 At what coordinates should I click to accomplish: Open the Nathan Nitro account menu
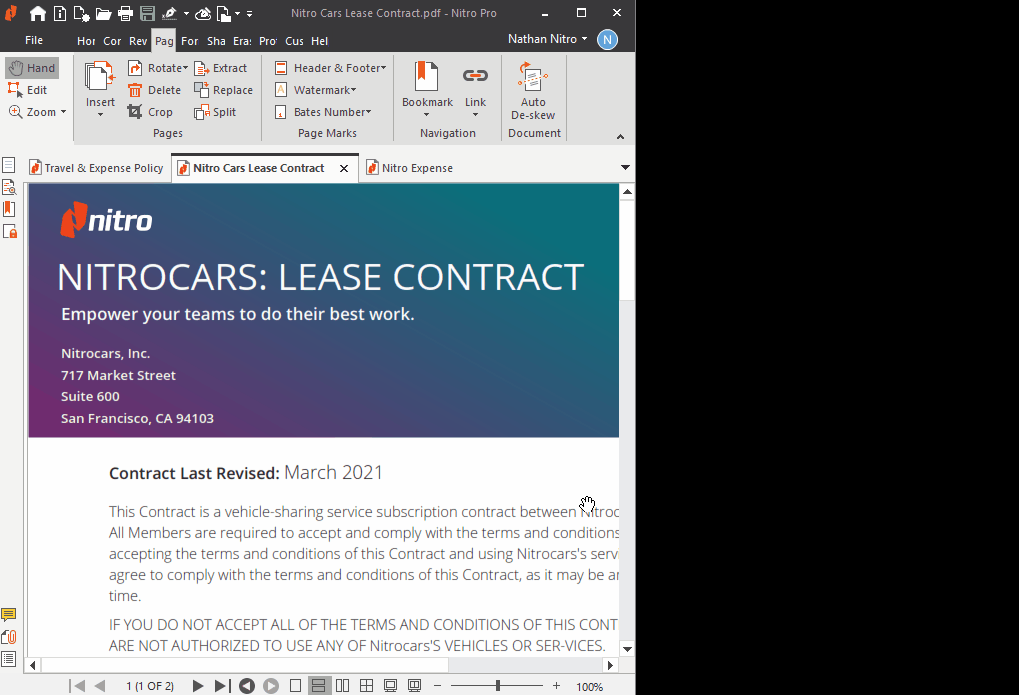click(x=546, y=38)
